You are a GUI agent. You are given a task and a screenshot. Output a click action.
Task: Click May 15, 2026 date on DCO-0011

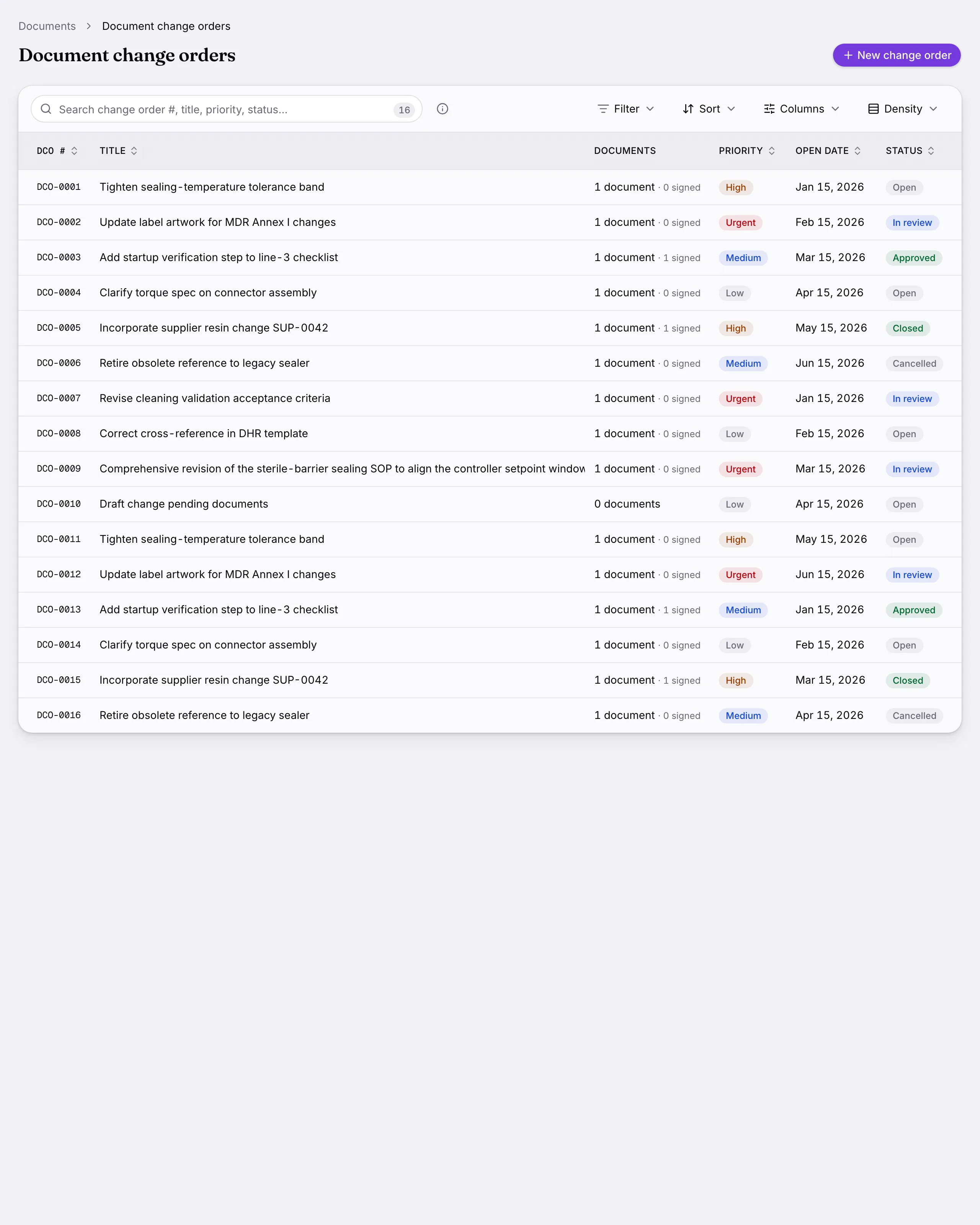tap(831, 539)
